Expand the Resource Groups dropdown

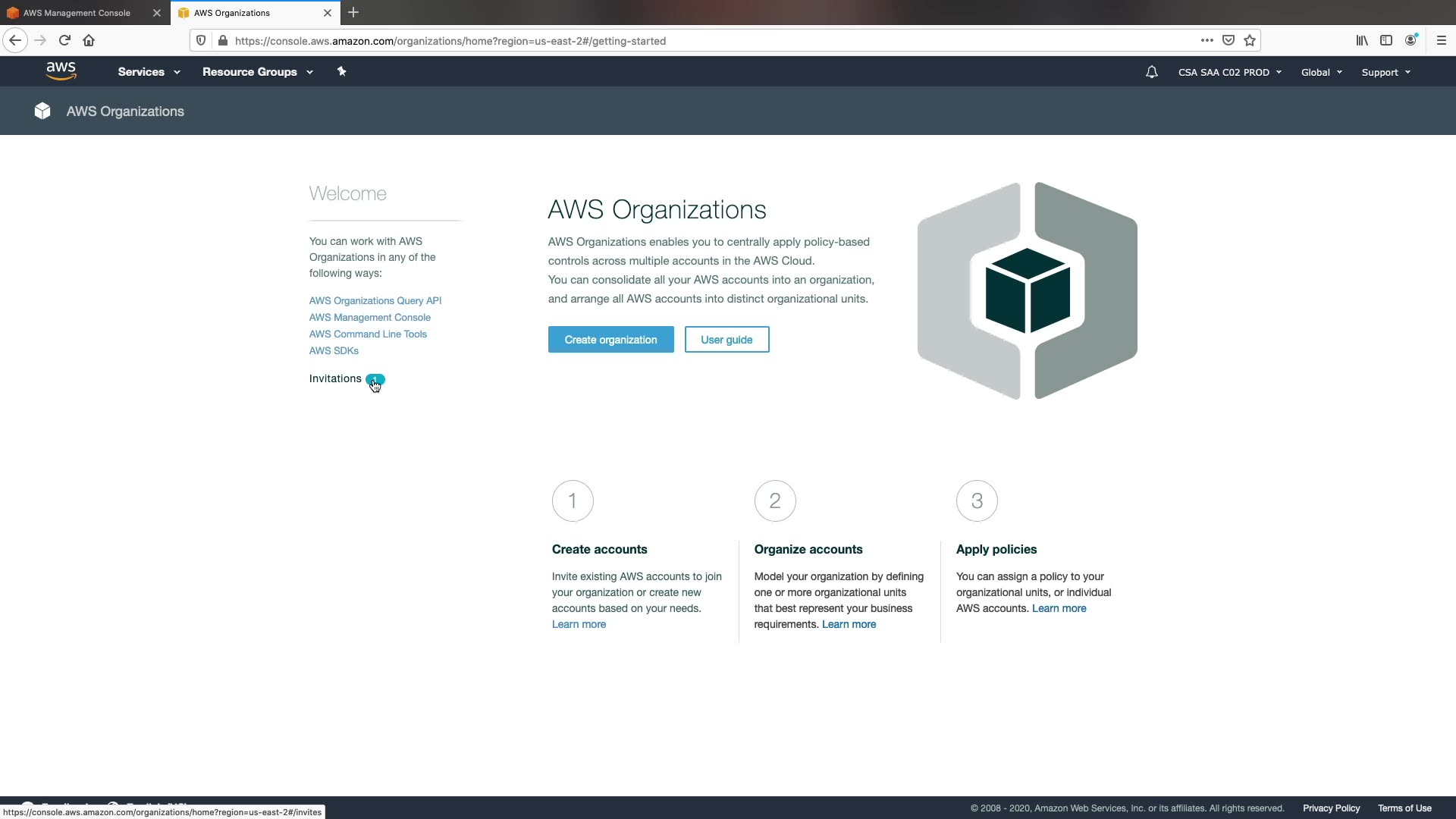pos(257,72)
